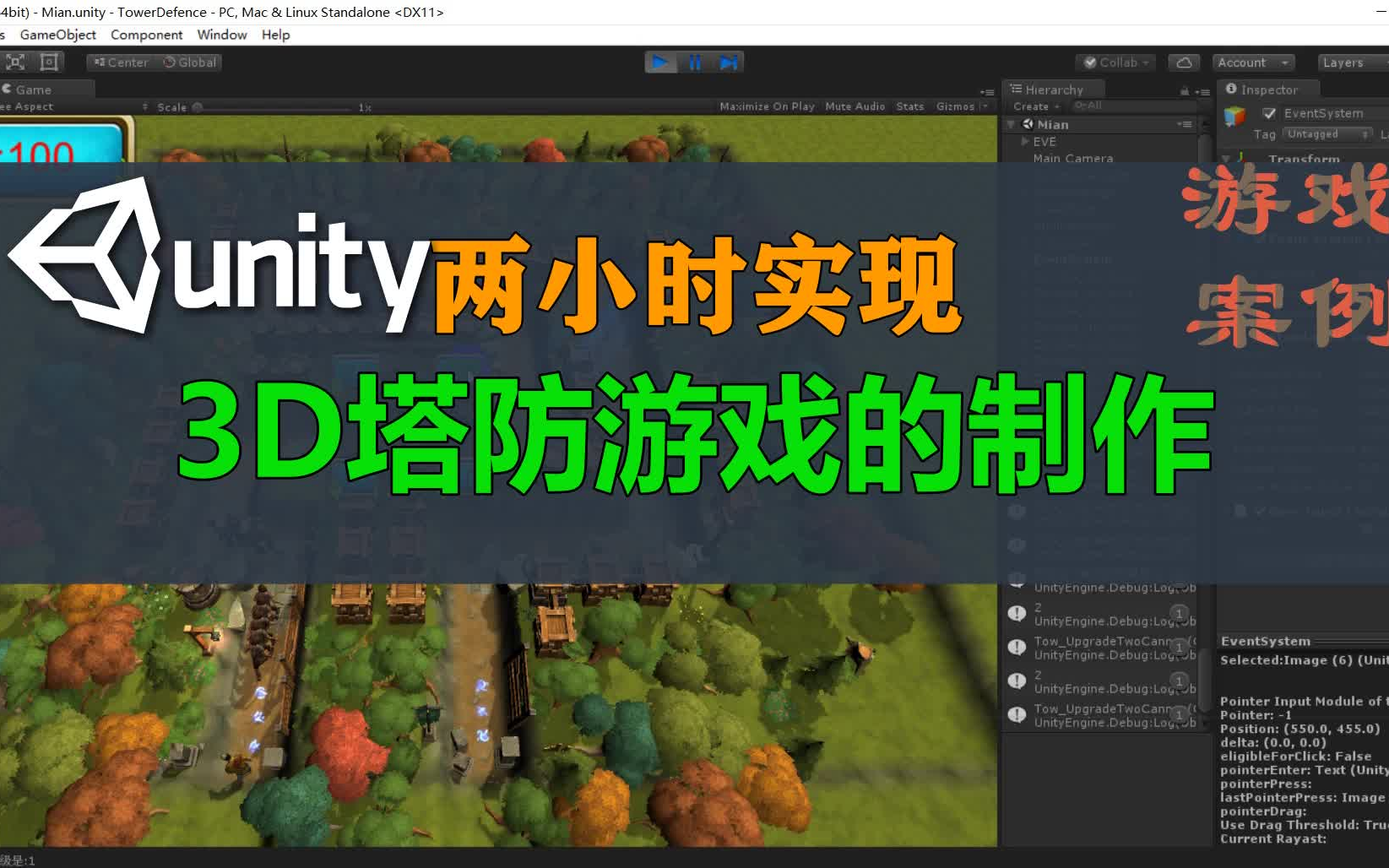The height and width of the screenshot is (868, 1389).
Task: Open the Game view options menu icon
Action: 986,91
